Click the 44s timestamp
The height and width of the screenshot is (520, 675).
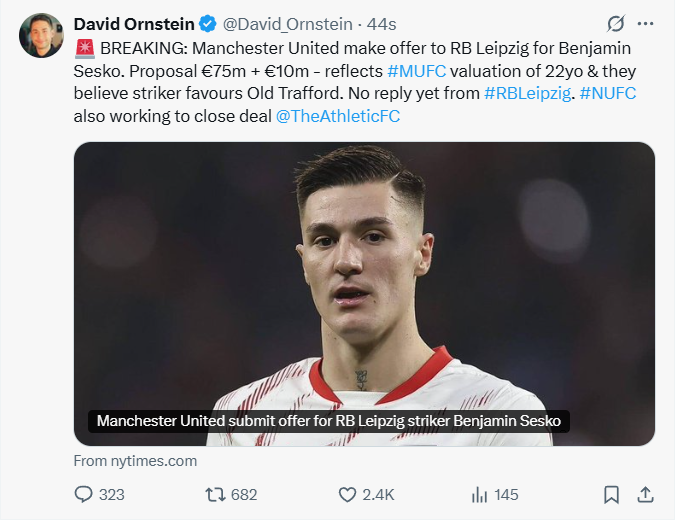coord(383,24)
